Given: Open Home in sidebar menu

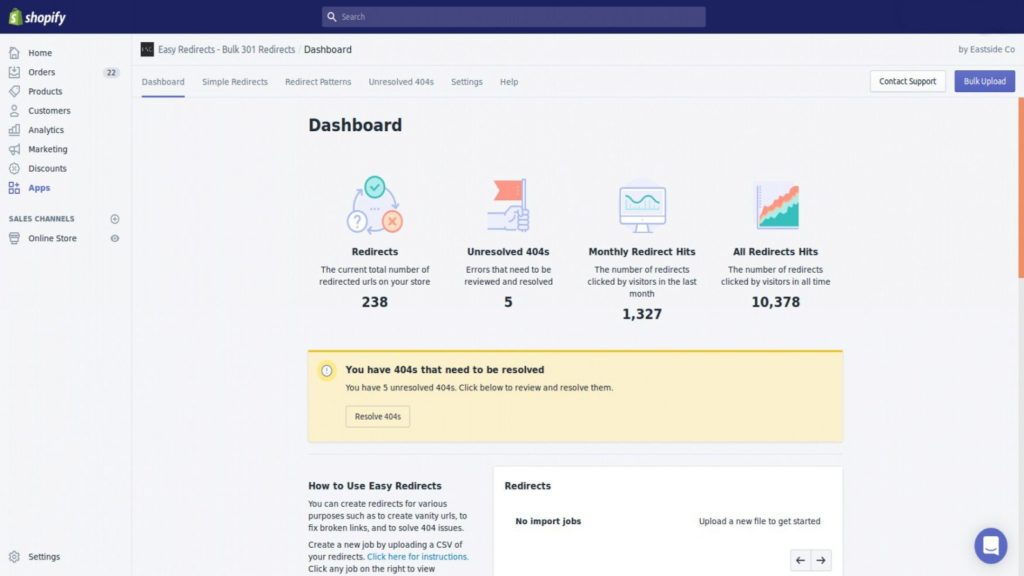Looking at the screenshot, I should (40, 53).
